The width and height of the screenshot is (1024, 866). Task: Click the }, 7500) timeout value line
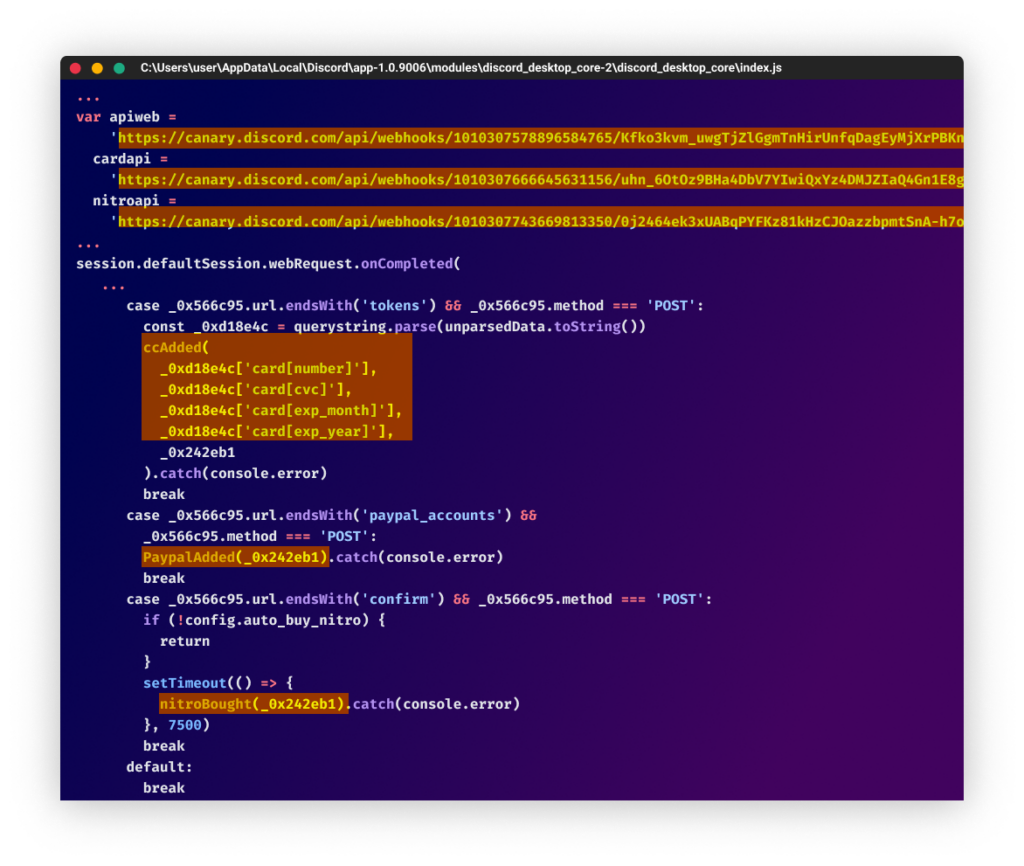(176, 725)
